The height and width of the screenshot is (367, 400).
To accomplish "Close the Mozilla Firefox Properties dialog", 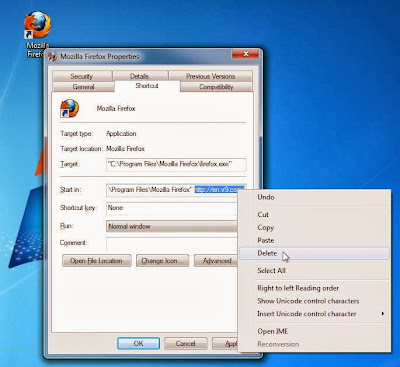I will point(245,54).
